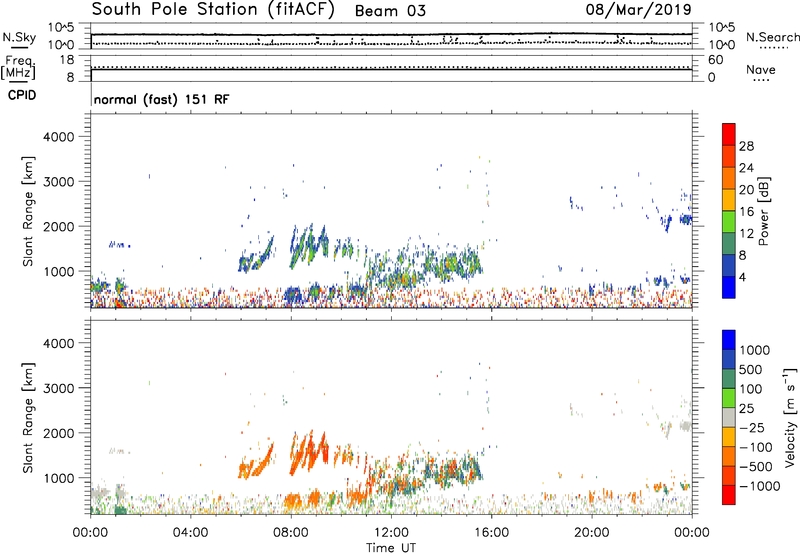This screenshot has height=554, width=800.
Task: Click the red bottom segment of Velocity colorbar
Action: coord(729,495)
